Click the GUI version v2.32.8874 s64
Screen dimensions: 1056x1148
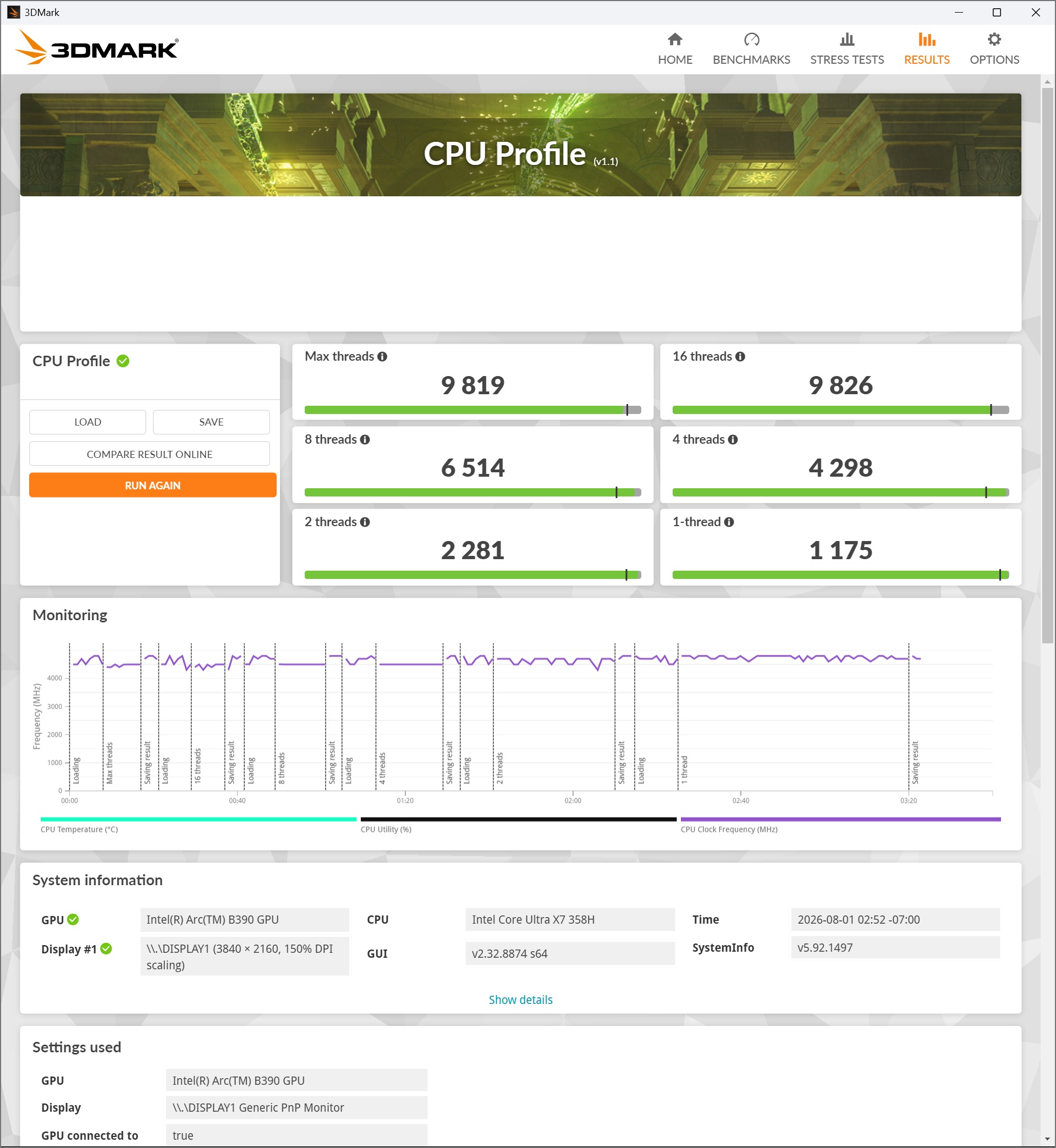click(x=570, y=953)
